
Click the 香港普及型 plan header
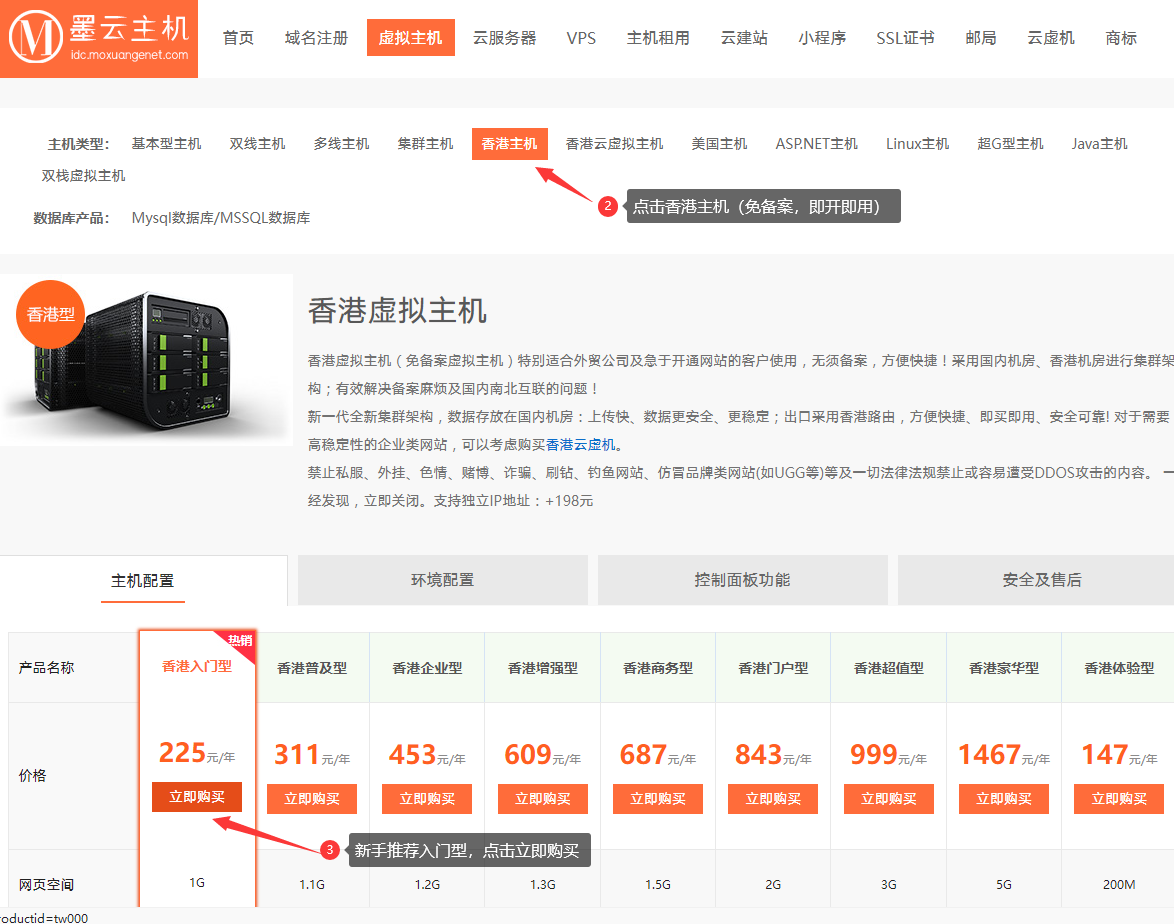(312, 668)
